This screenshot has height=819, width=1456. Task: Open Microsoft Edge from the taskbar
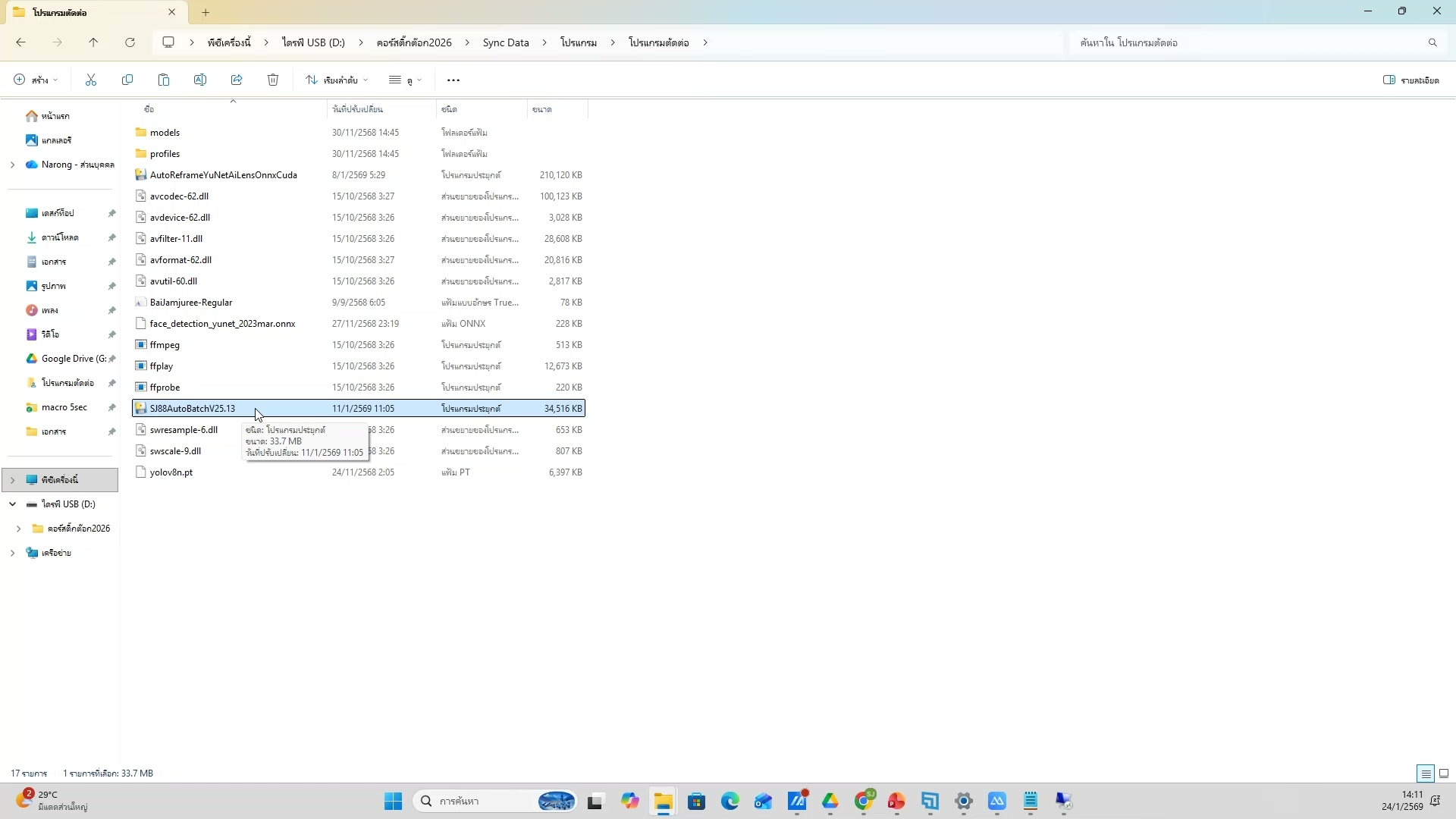(x=730, y=801)
